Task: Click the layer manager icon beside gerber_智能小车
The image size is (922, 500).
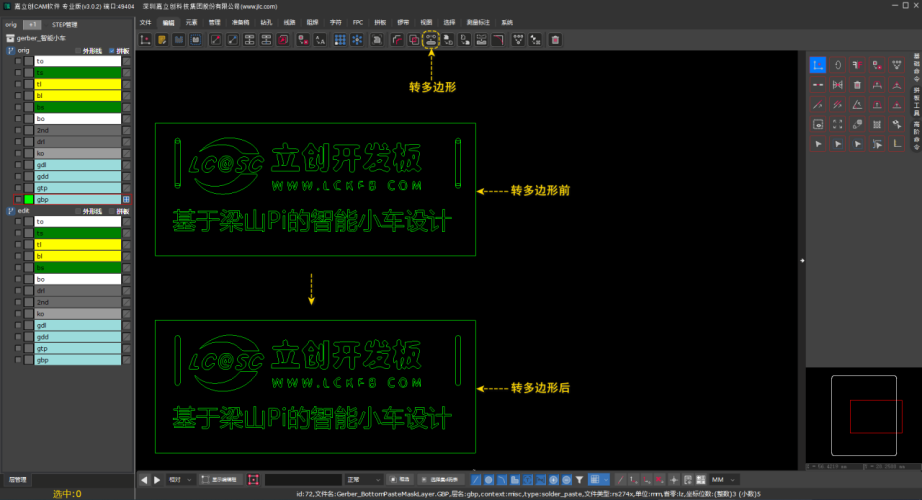Action: pos(10,38)
